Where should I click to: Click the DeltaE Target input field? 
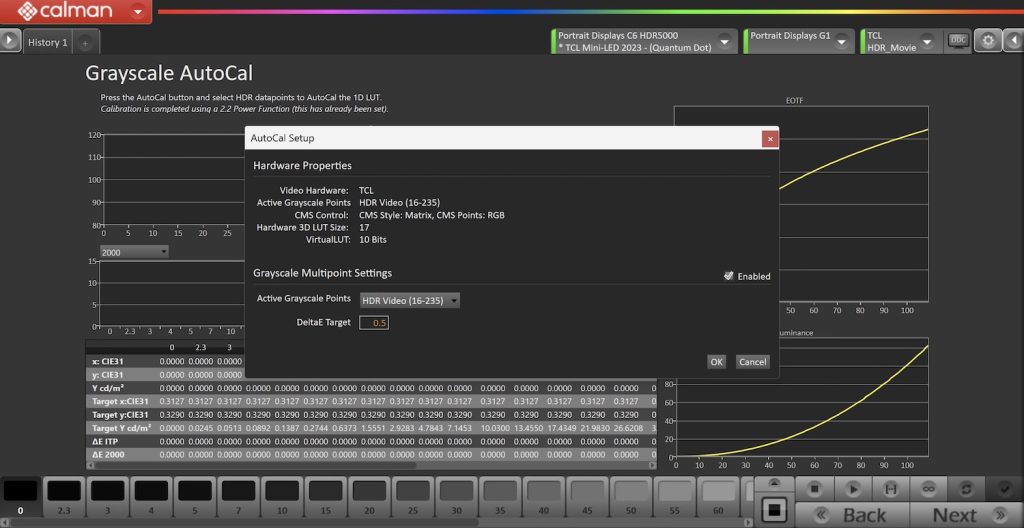click(374, 322)
